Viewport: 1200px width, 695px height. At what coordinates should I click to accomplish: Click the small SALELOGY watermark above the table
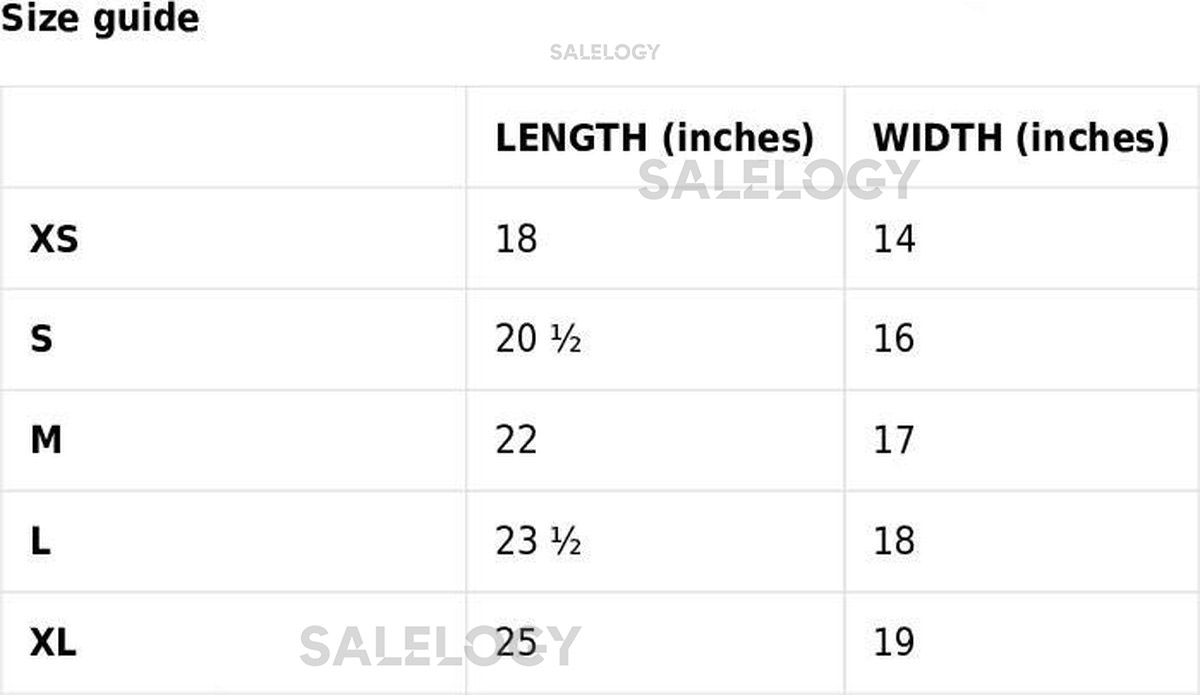(604, 52)
